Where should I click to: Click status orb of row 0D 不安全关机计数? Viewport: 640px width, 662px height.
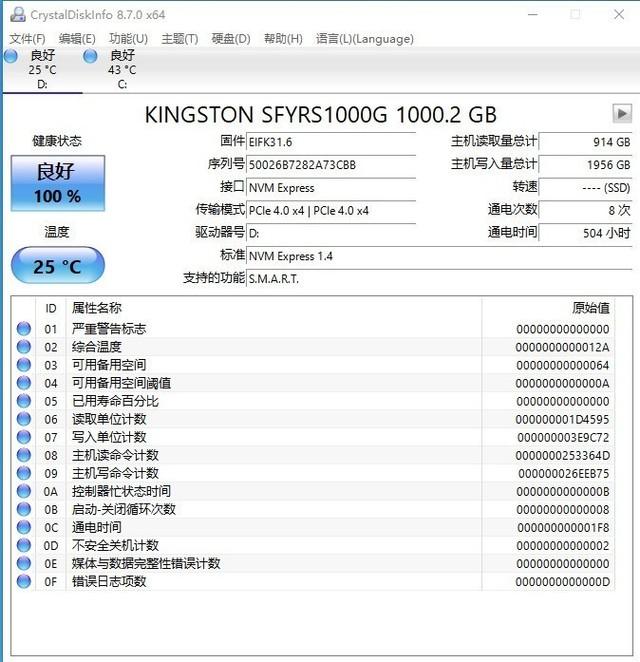(x=24, y=545)
